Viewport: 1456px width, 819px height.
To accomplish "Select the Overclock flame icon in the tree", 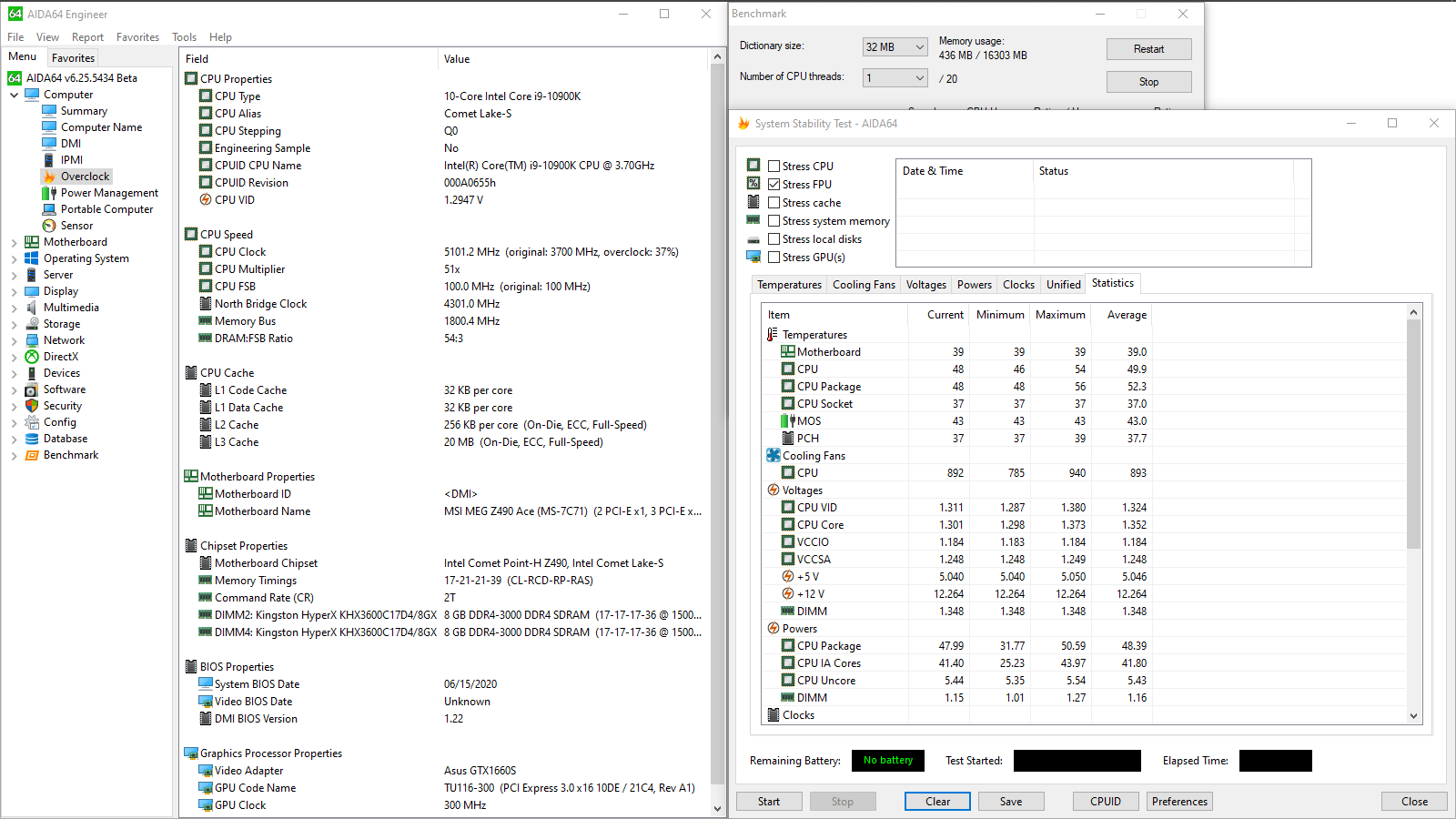I will pyautogui.click(x=49, y=177).
